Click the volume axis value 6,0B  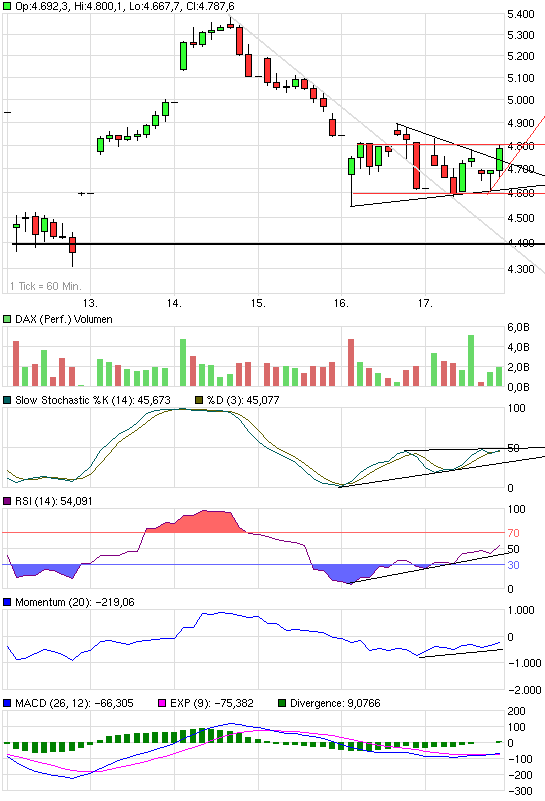tap(518, 328)
